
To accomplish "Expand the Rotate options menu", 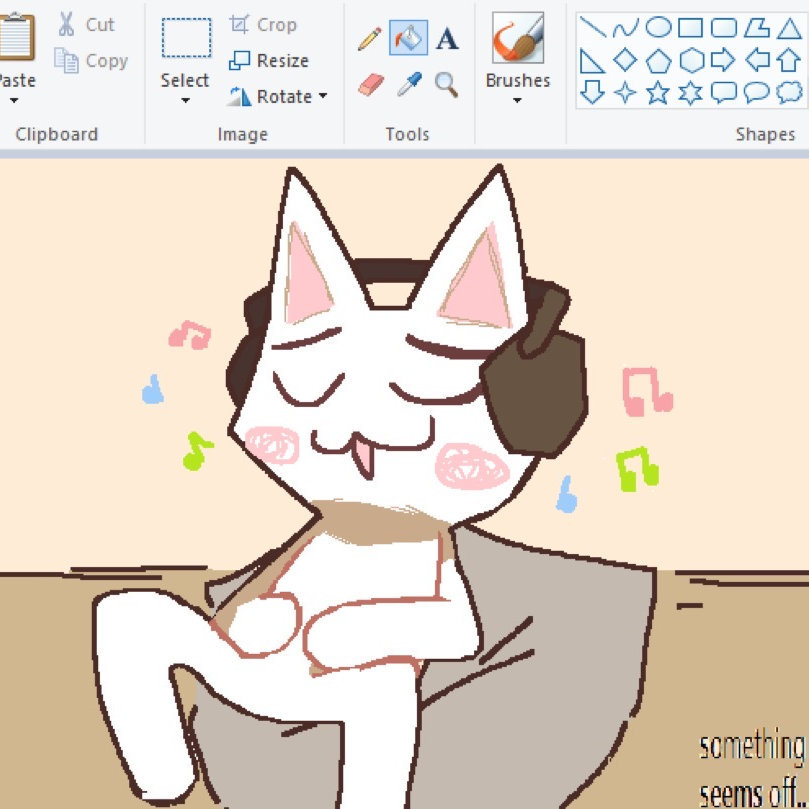I will tap(323, 97).
